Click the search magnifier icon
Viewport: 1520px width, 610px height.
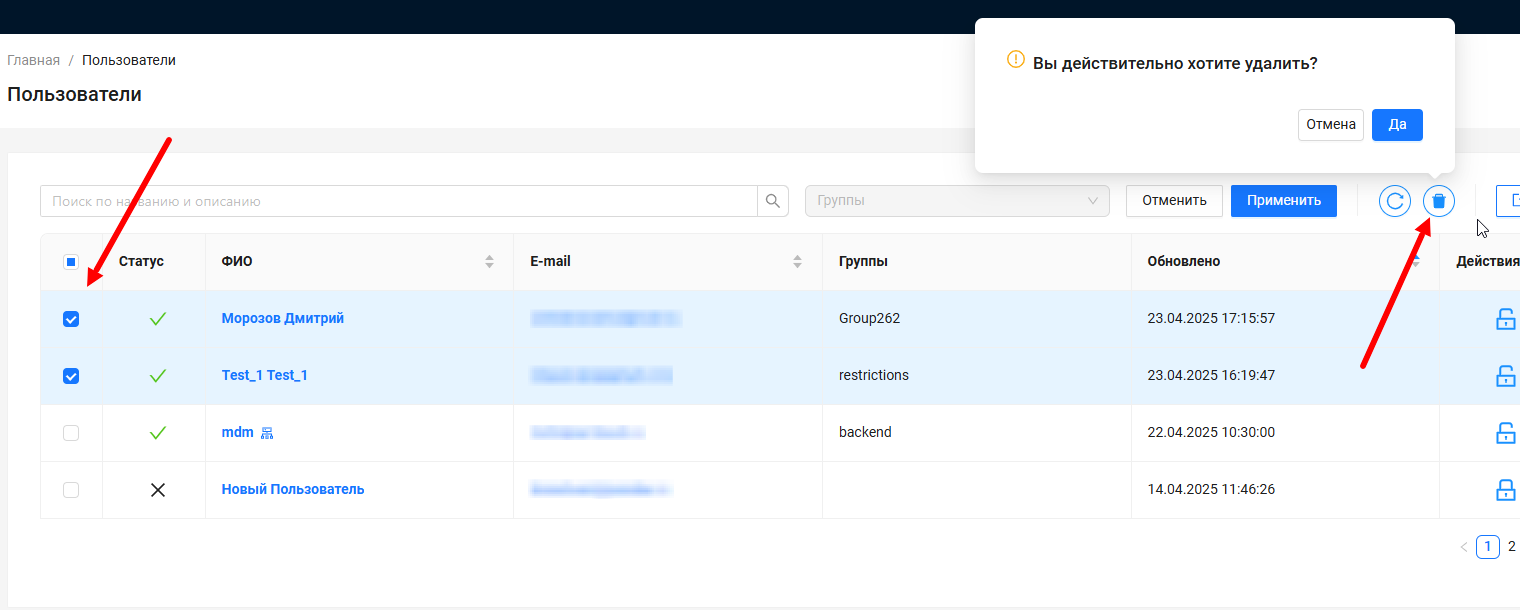773,201
